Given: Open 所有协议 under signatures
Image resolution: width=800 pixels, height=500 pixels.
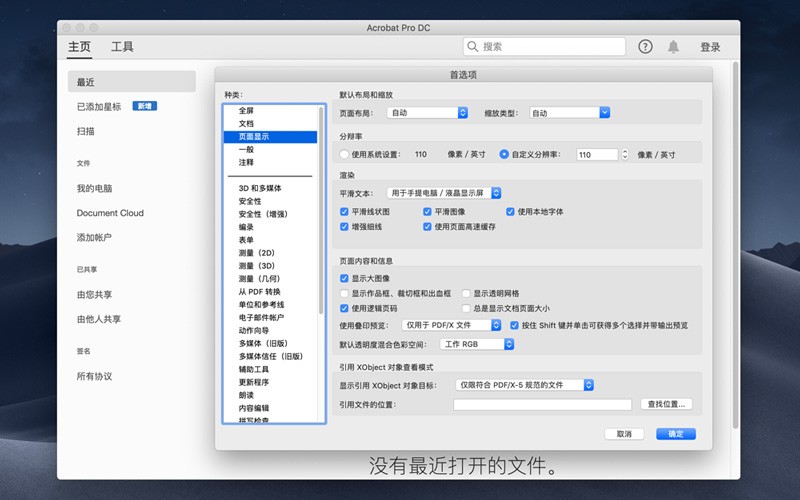Looking at the screenshot, I should click(94, 376).
